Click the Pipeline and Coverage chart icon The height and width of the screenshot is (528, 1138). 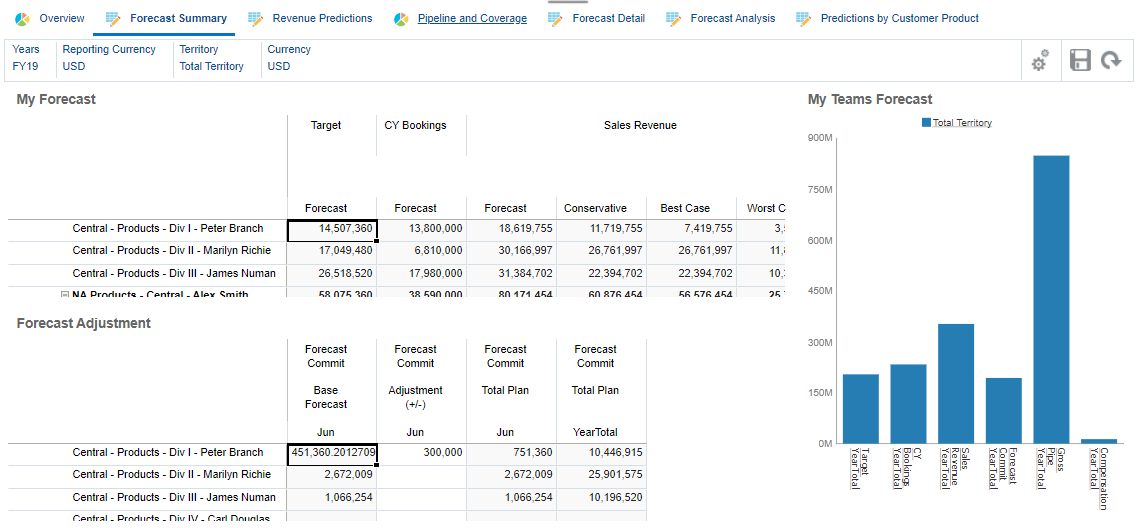[401, 19]
